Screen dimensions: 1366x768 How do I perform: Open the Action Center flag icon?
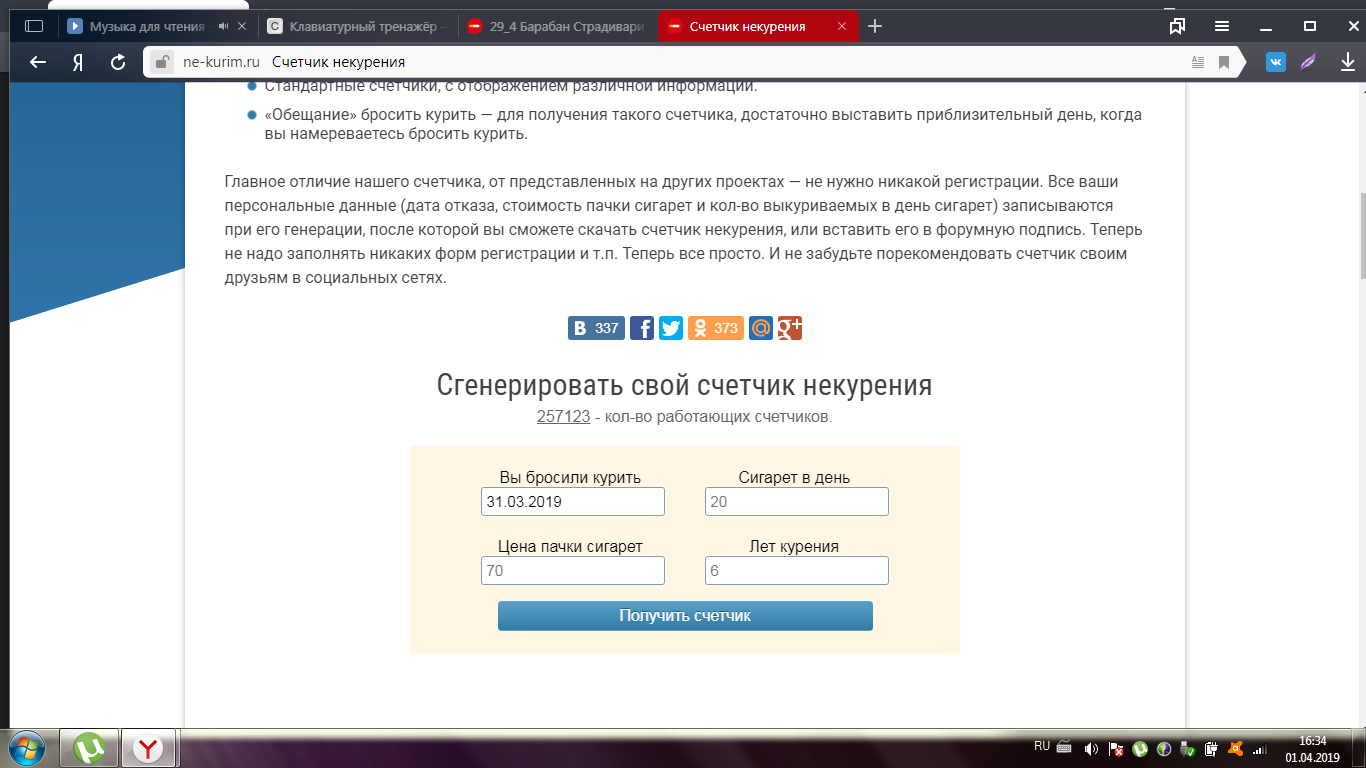pyautogui.click(x=1115, y=749)
